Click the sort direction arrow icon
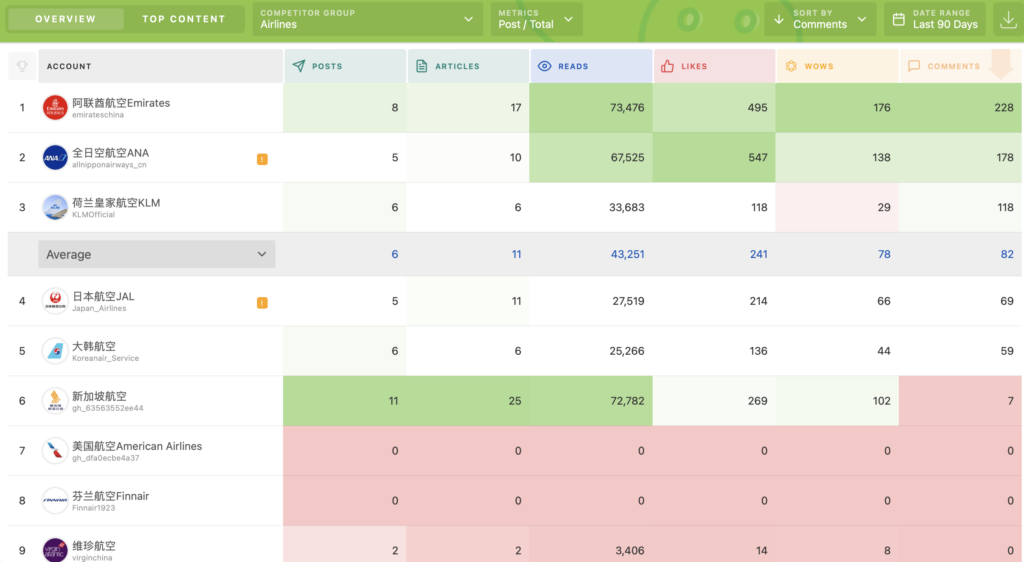This screenshot has height=562, width=1024. click(x=778, y=20)
